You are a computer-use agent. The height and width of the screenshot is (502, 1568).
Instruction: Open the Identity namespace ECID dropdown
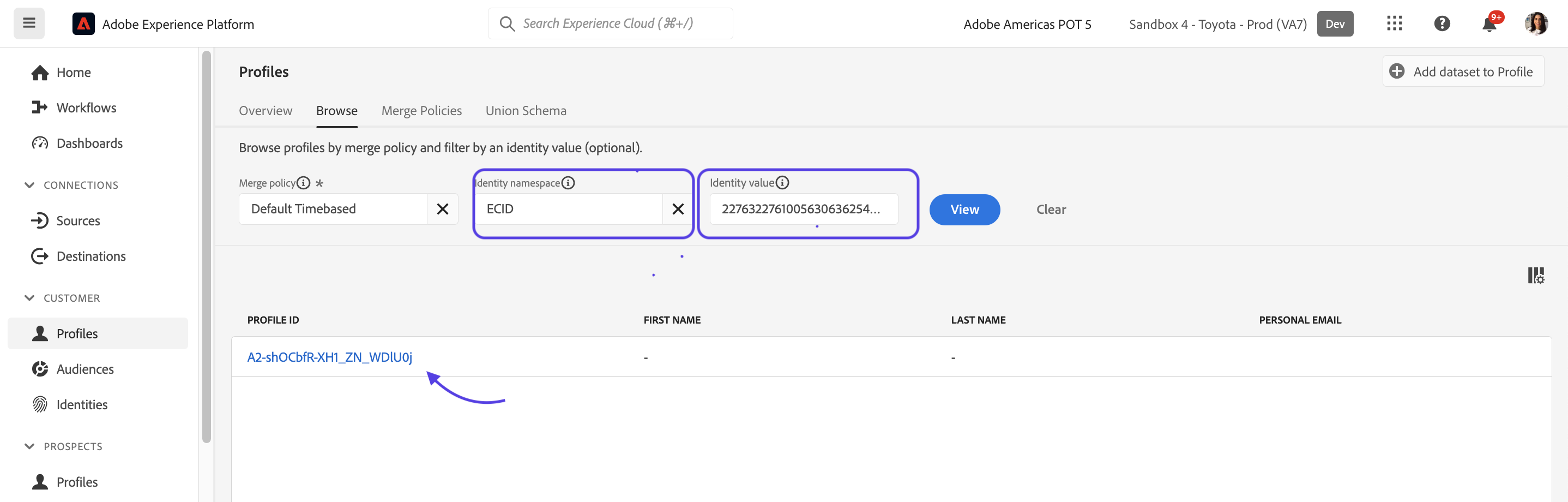tap(569, 209)
